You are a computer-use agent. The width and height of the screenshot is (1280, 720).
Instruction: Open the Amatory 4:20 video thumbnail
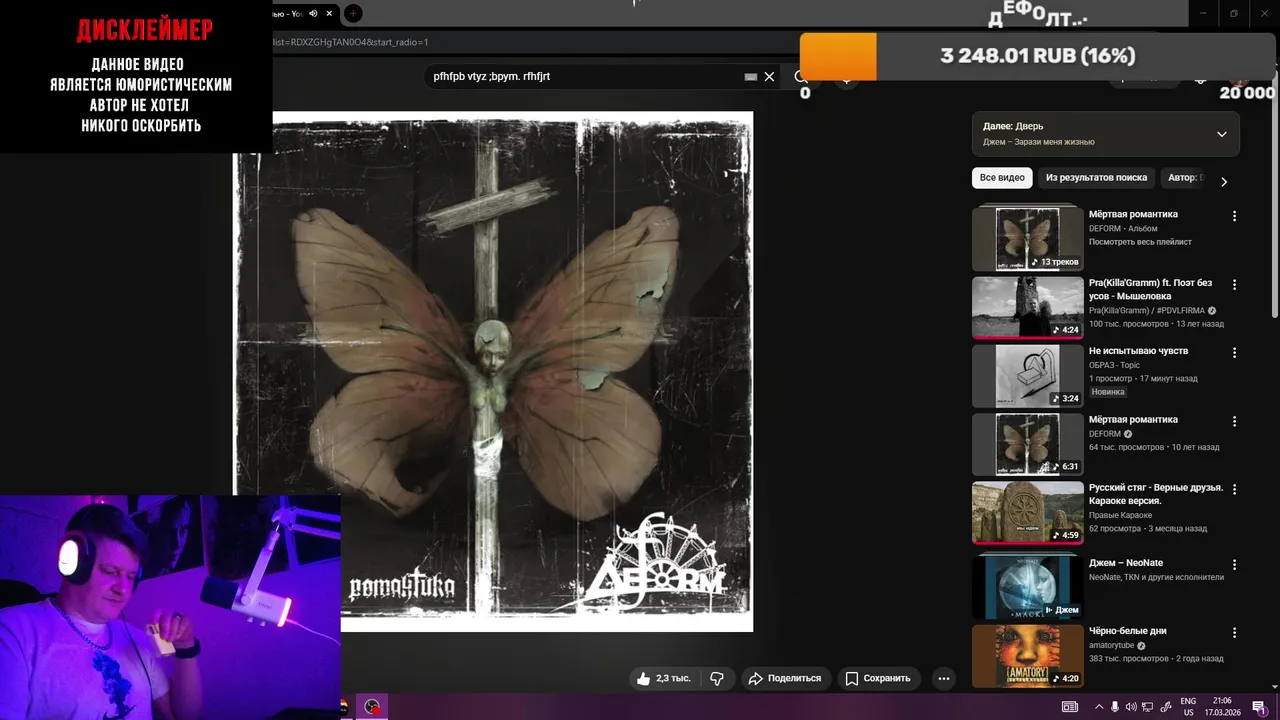tap(1028, 656)
